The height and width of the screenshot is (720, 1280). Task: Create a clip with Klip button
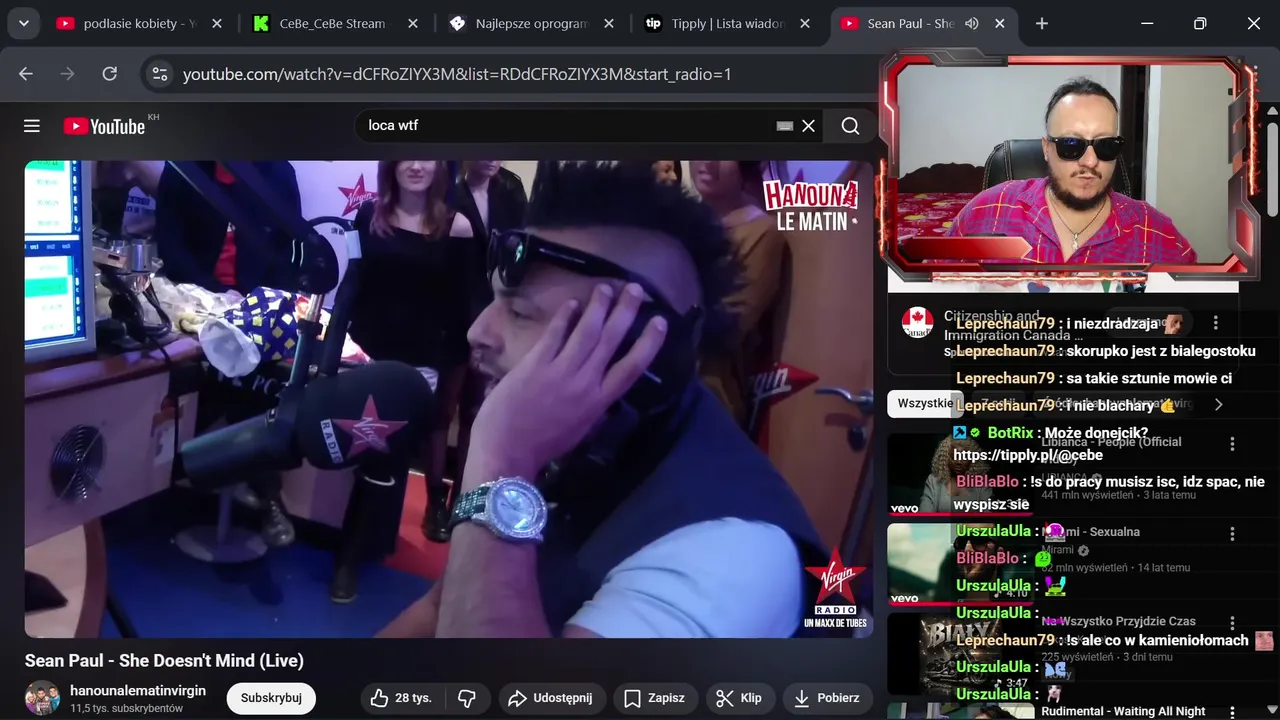tap(739, 698)
